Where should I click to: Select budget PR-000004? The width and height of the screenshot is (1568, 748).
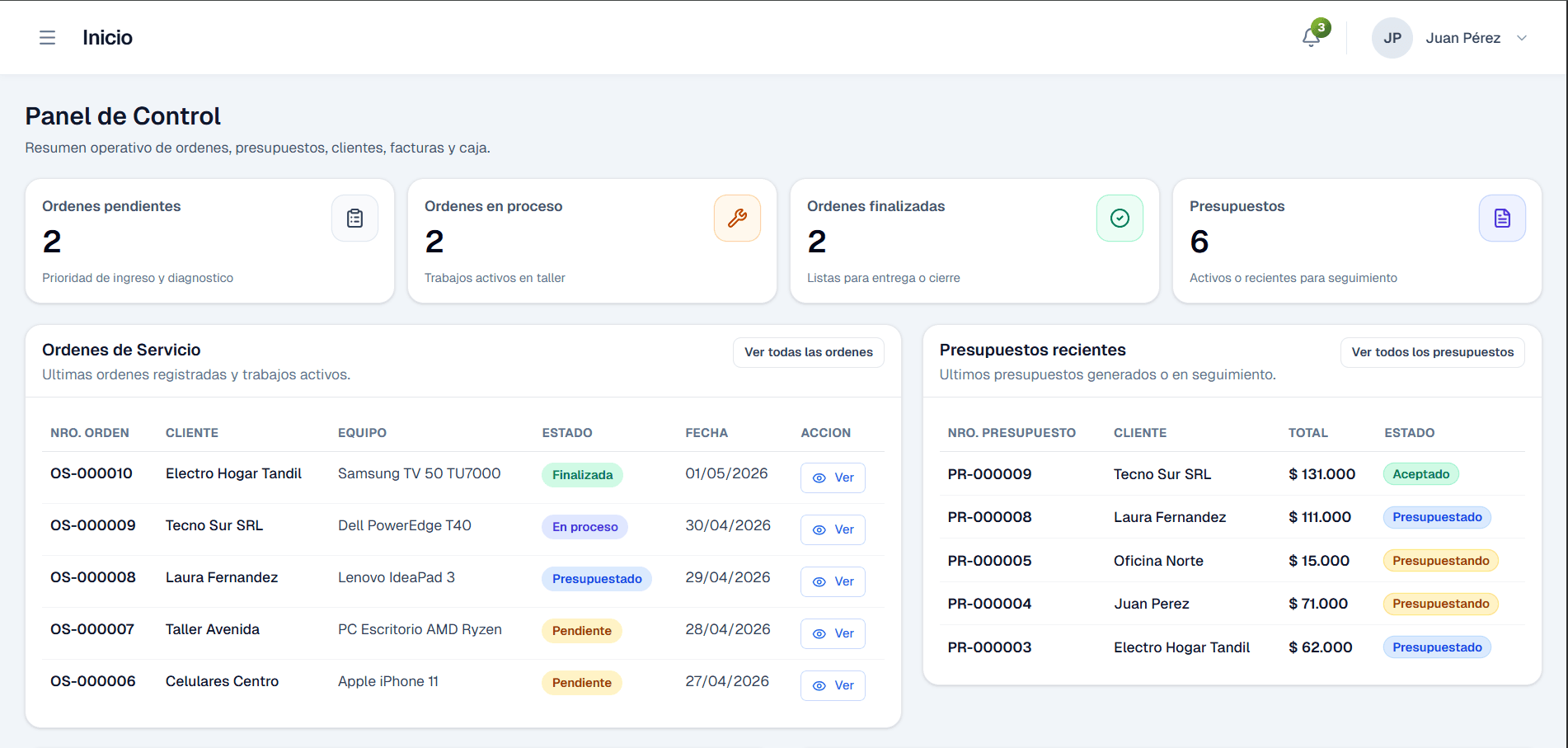[989, 604]
